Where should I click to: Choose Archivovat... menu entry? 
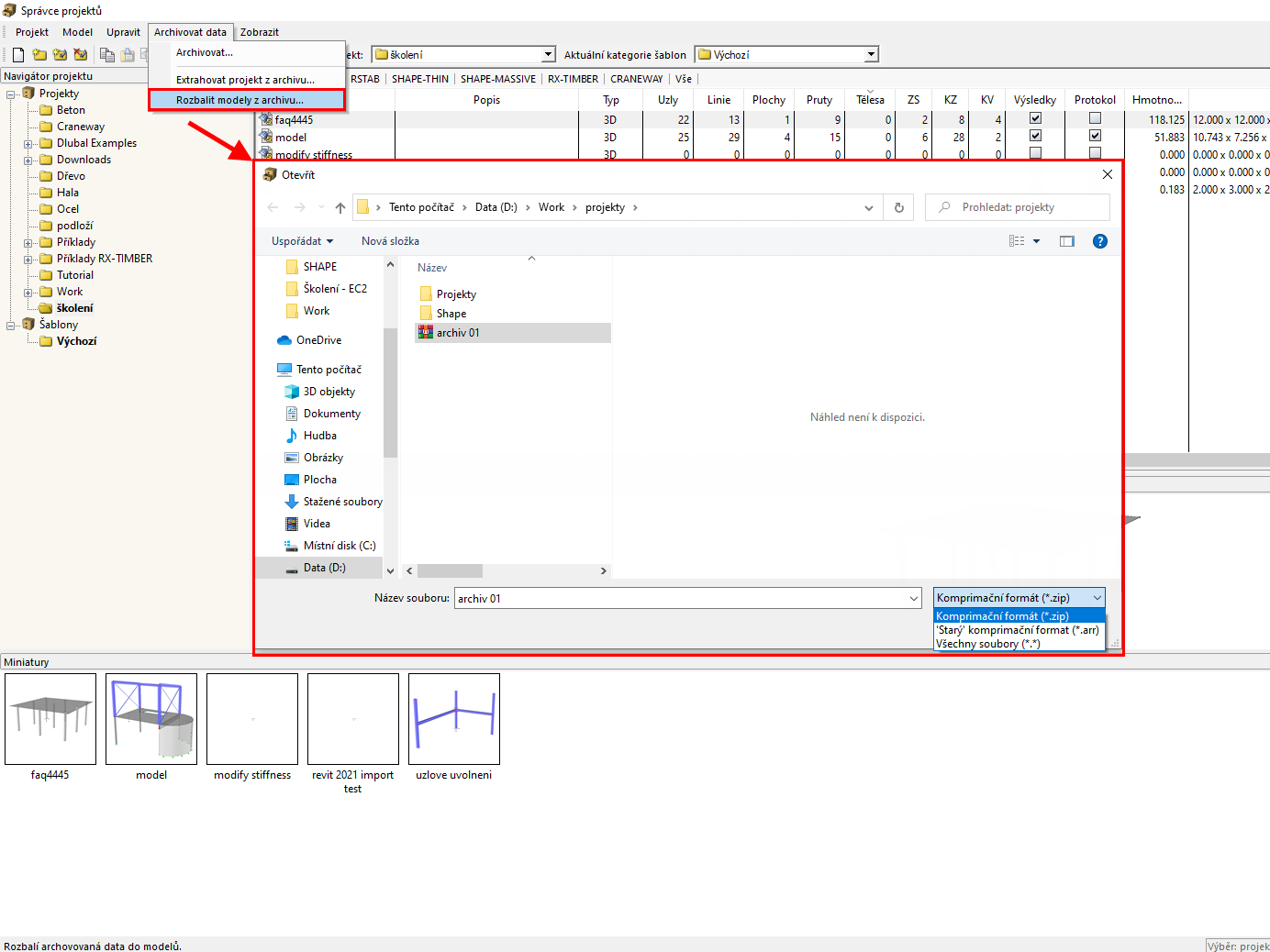pyautogui.click(x=205, y=52)
